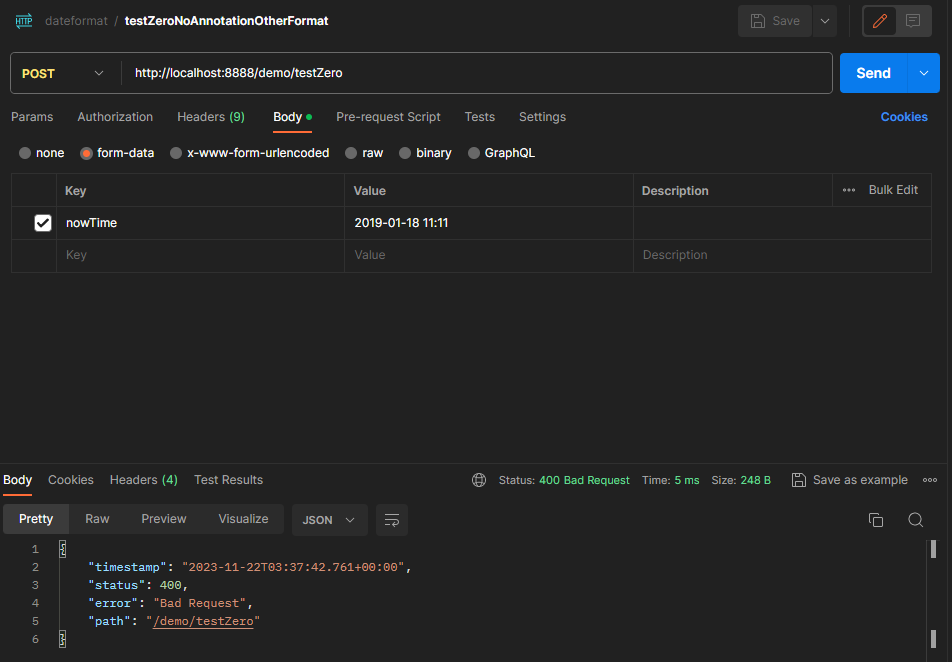Click the blue Send button
The width and height of the screenshot is (952, 662).
point(873,73)
